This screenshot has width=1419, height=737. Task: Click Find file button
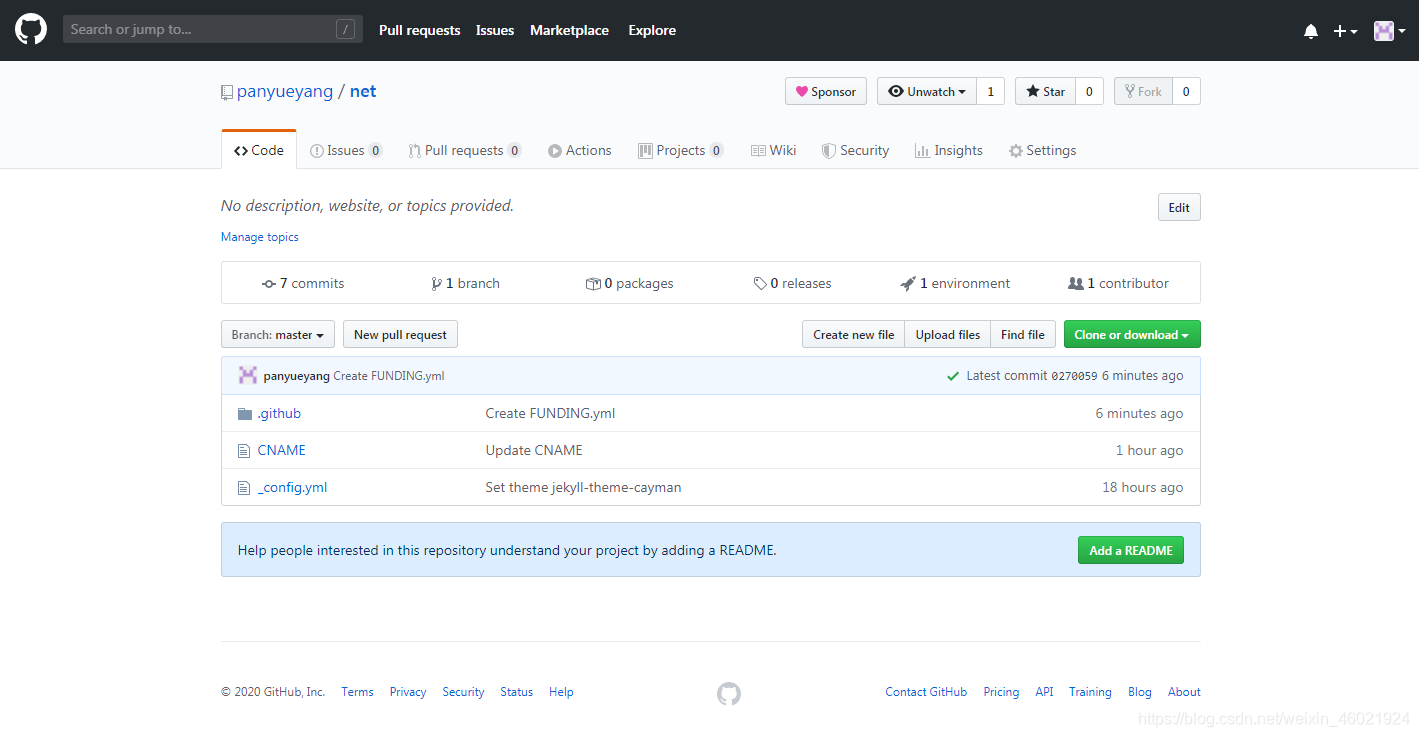[1022, 334]
